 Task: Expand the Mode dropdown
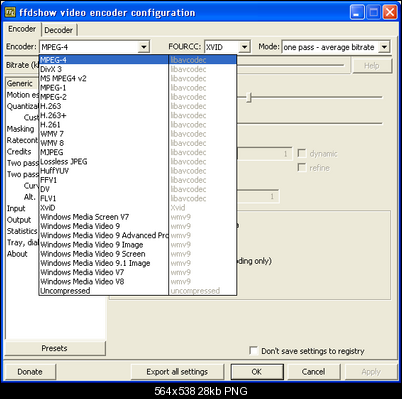pyautogui.click(x=384, y=47)
